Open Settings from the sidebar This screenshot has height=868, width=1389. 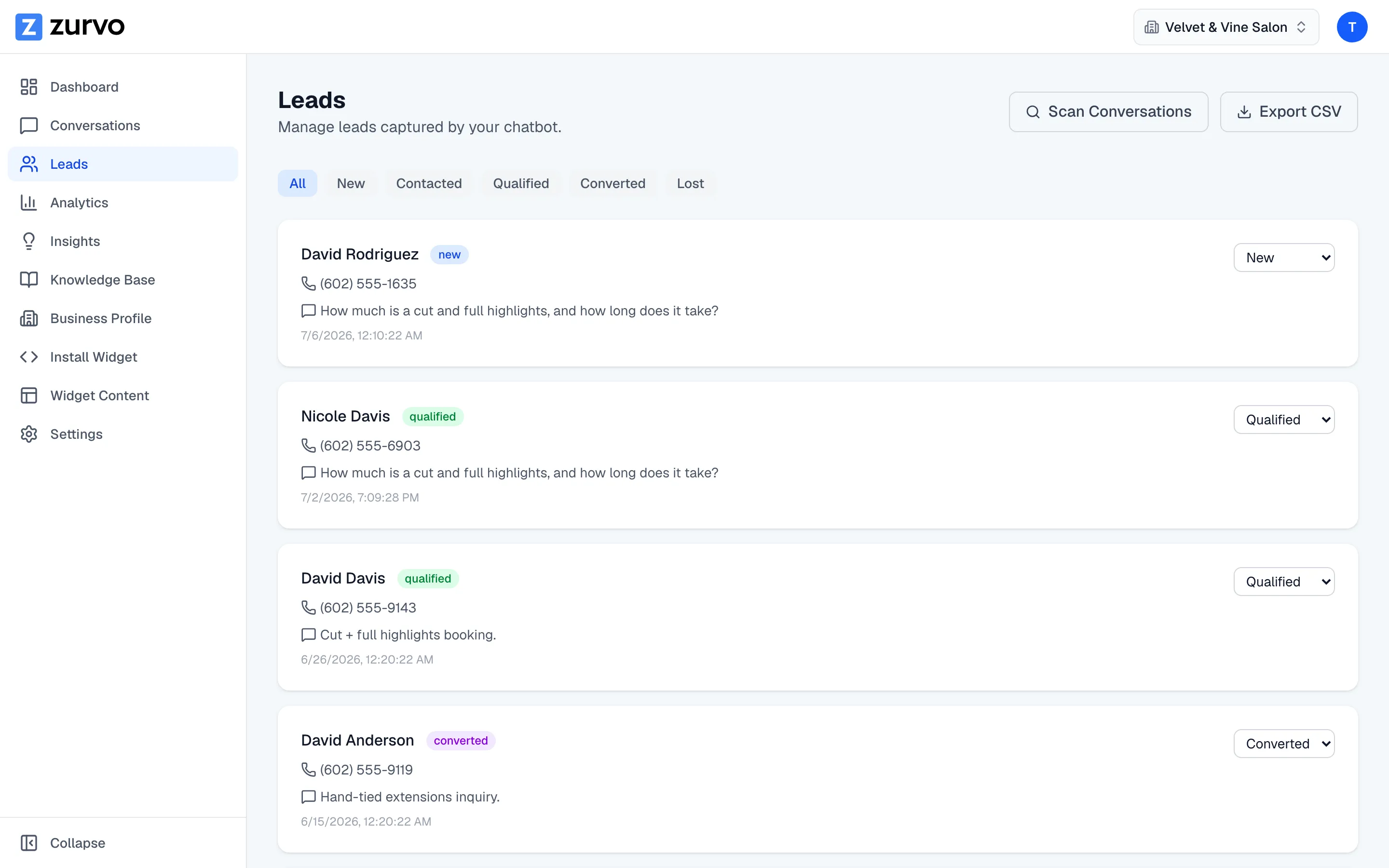[123, 434]
